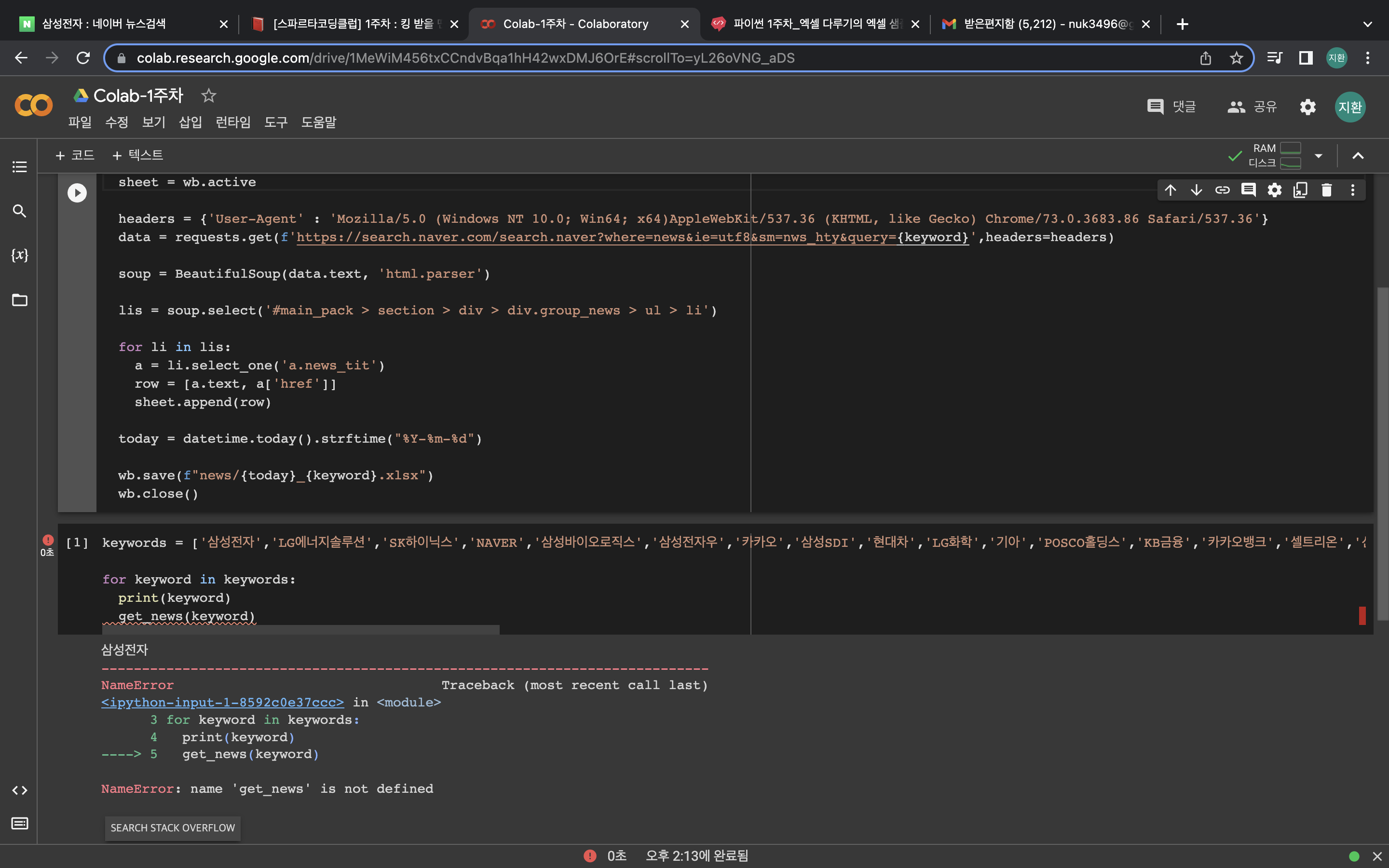This screenshot has height=868, width=1389.
Task: Click the notebook vertical scrollbar
Action: click(x=1383, y=453)
